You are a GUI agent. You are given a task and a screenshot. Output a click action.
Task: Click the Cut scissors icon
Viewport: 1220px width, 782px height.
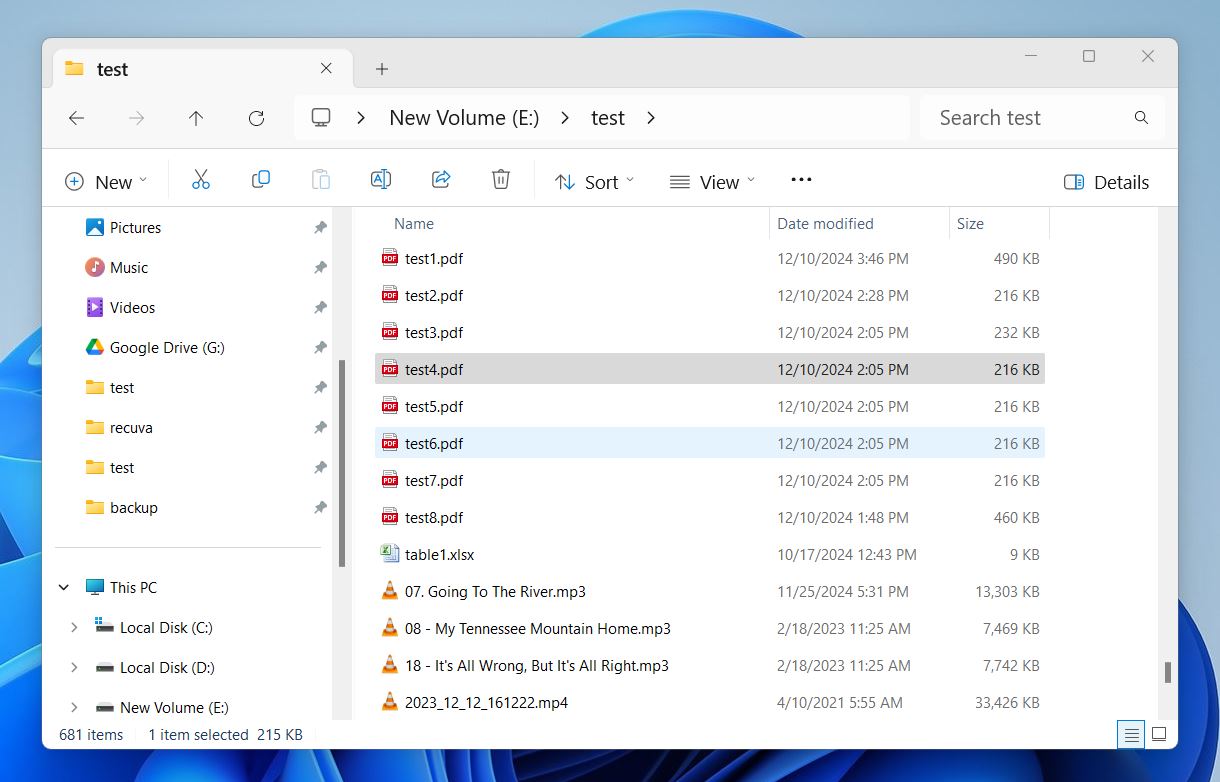pos(201,180)
